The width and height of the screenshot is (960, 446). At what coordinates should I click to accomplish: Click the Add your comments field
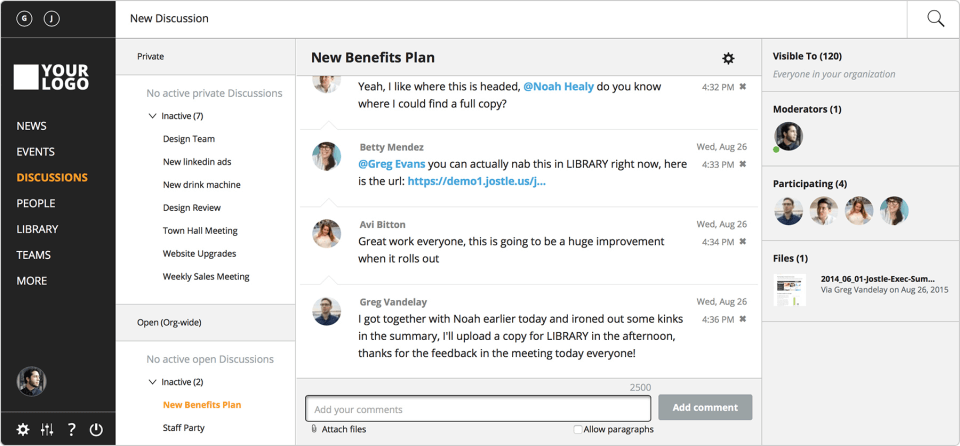pyautogui.click(x=478, y=409)
